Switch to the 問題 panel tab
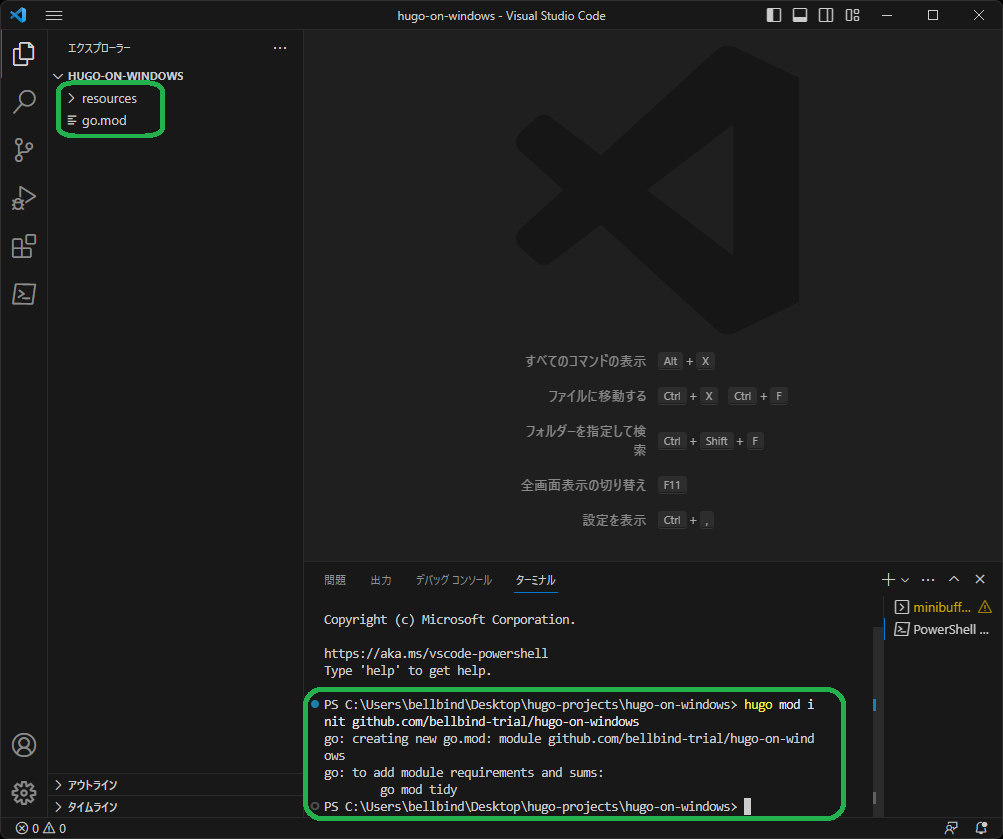The height and width of the screenshot is (839, 1003). pyautogui.click(x=335, y=580)
